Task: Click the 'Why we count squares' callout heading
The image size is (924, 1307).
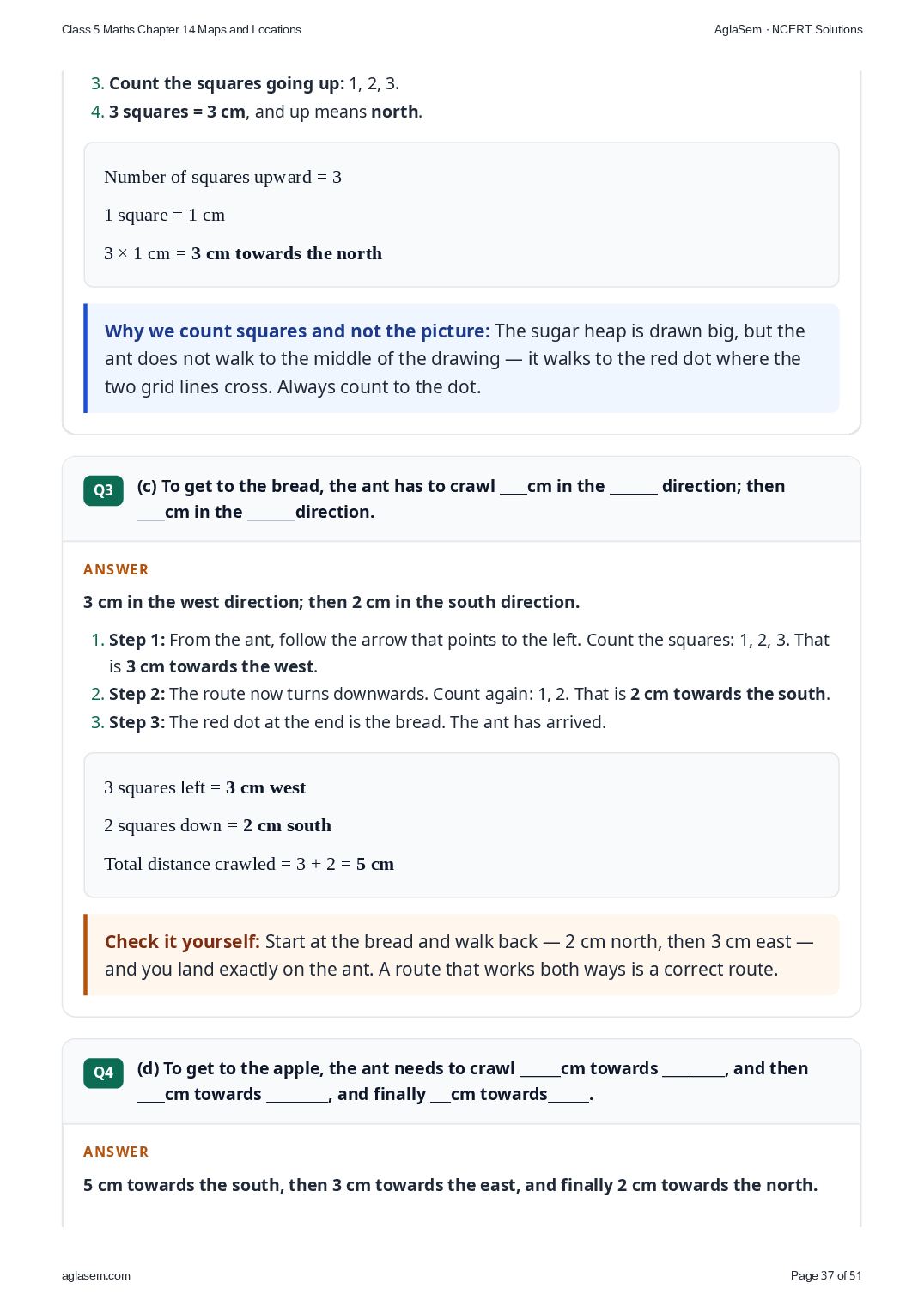Action: [x=297, y=331]
